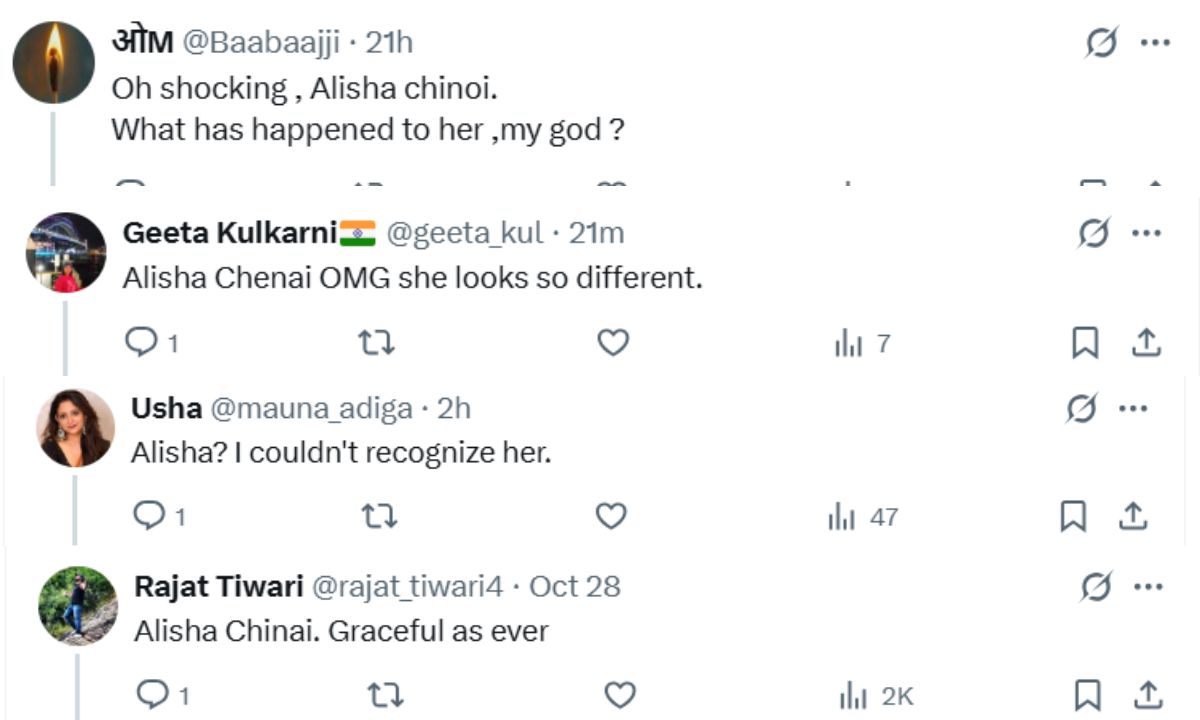Image resolution: width=1200 pixels, height=720 pixels.
Task: Open the share icon under Usha's reply
Action: click(1135, 516)
